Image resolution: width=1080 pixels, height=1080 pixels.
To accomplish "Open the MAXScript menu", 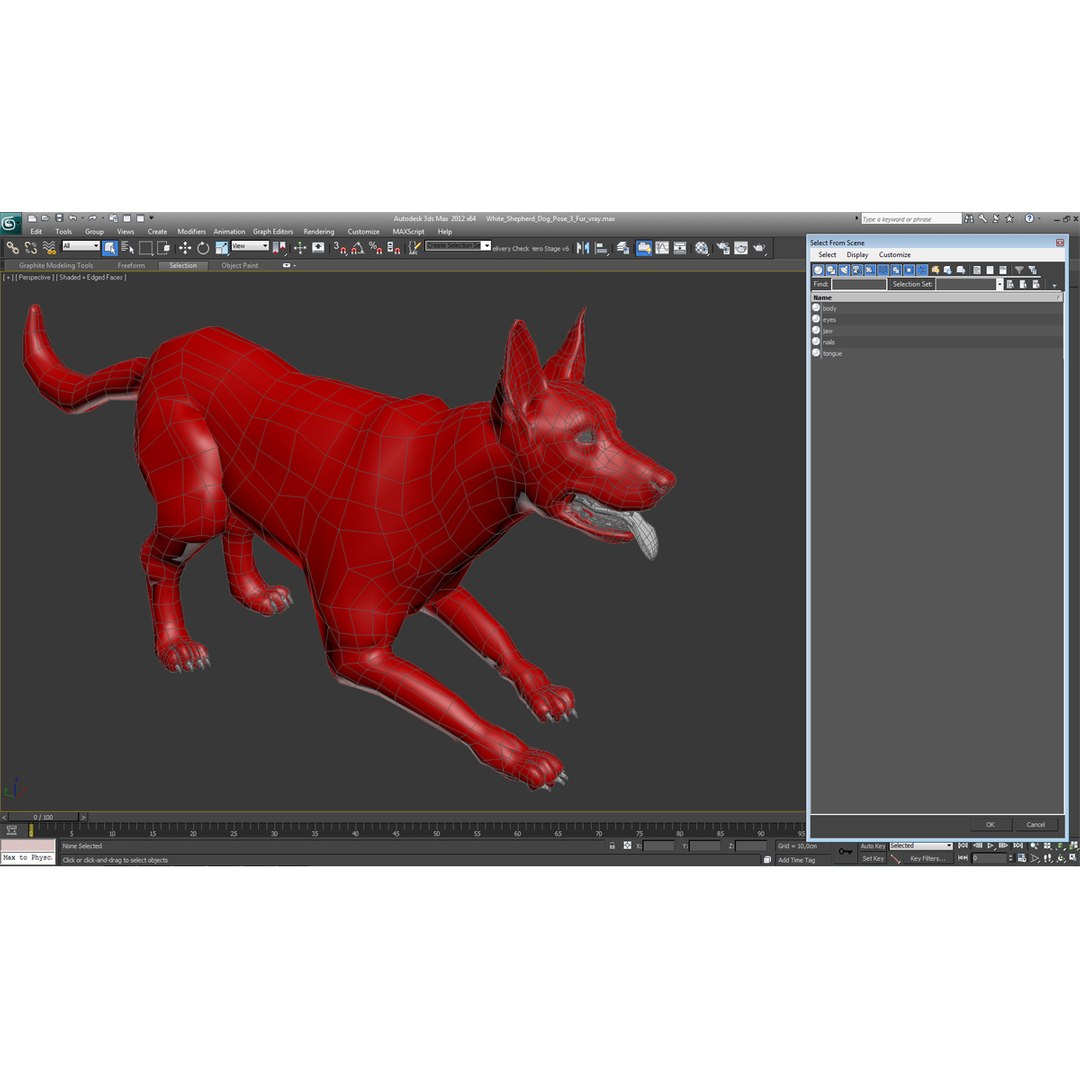I will (408, 232).
